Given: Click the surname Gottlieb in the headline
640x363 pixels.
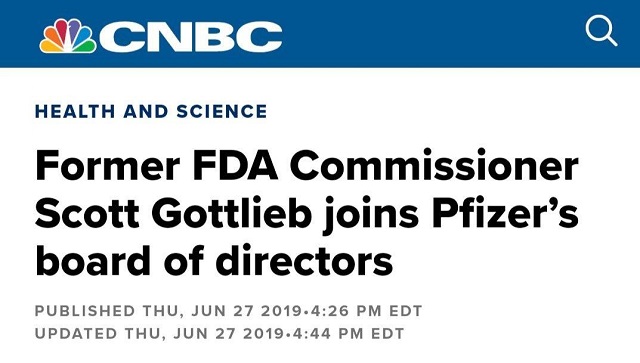Looking at the screenshot, I should coord(232,213).
